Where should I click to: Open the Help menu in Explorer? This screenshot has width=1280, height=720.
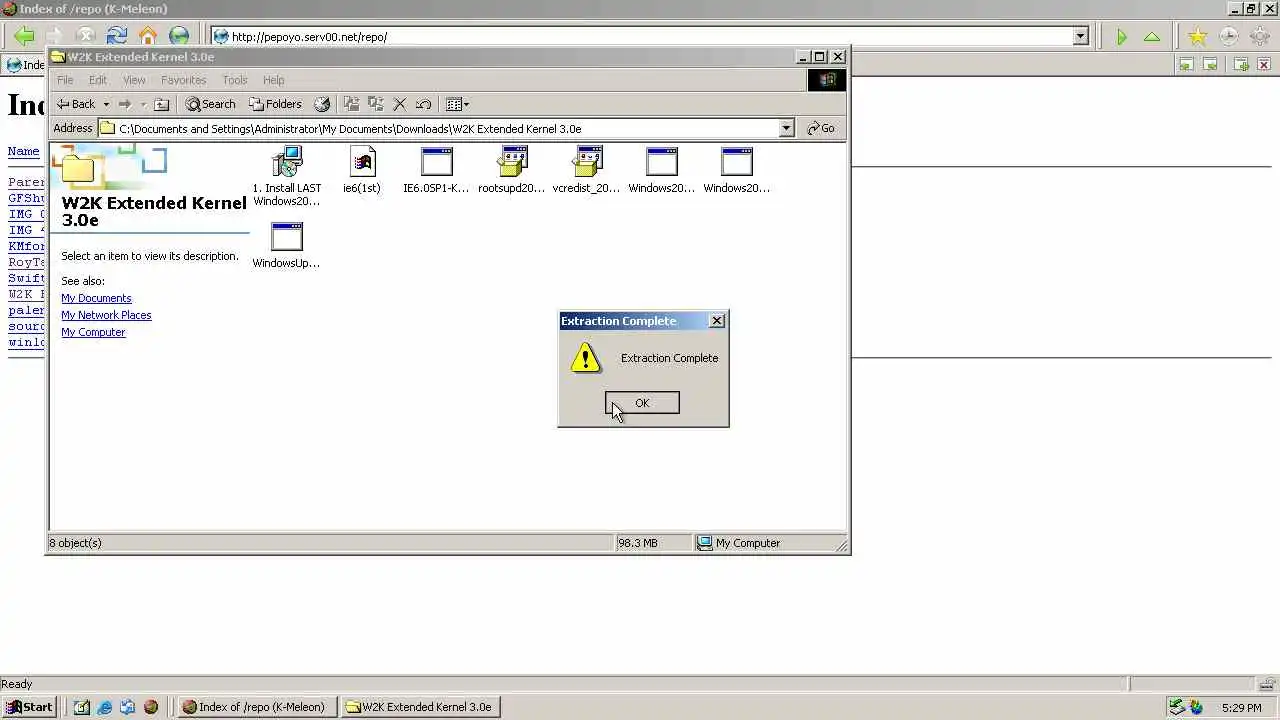[x=274, y=80]
